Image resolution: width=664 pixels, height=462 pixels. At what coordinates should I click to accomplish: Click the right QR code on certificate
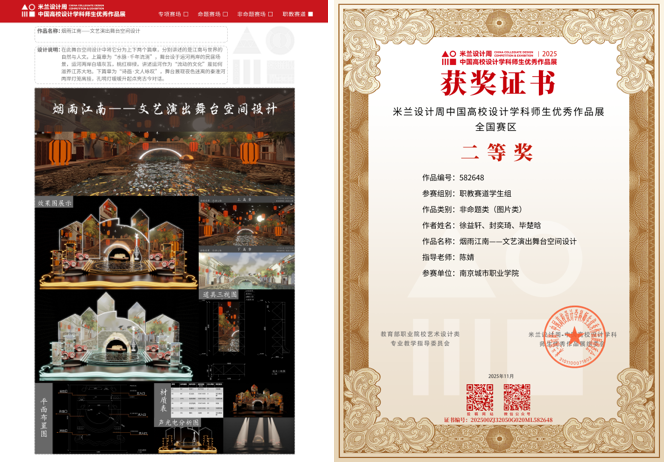[517, 398]
